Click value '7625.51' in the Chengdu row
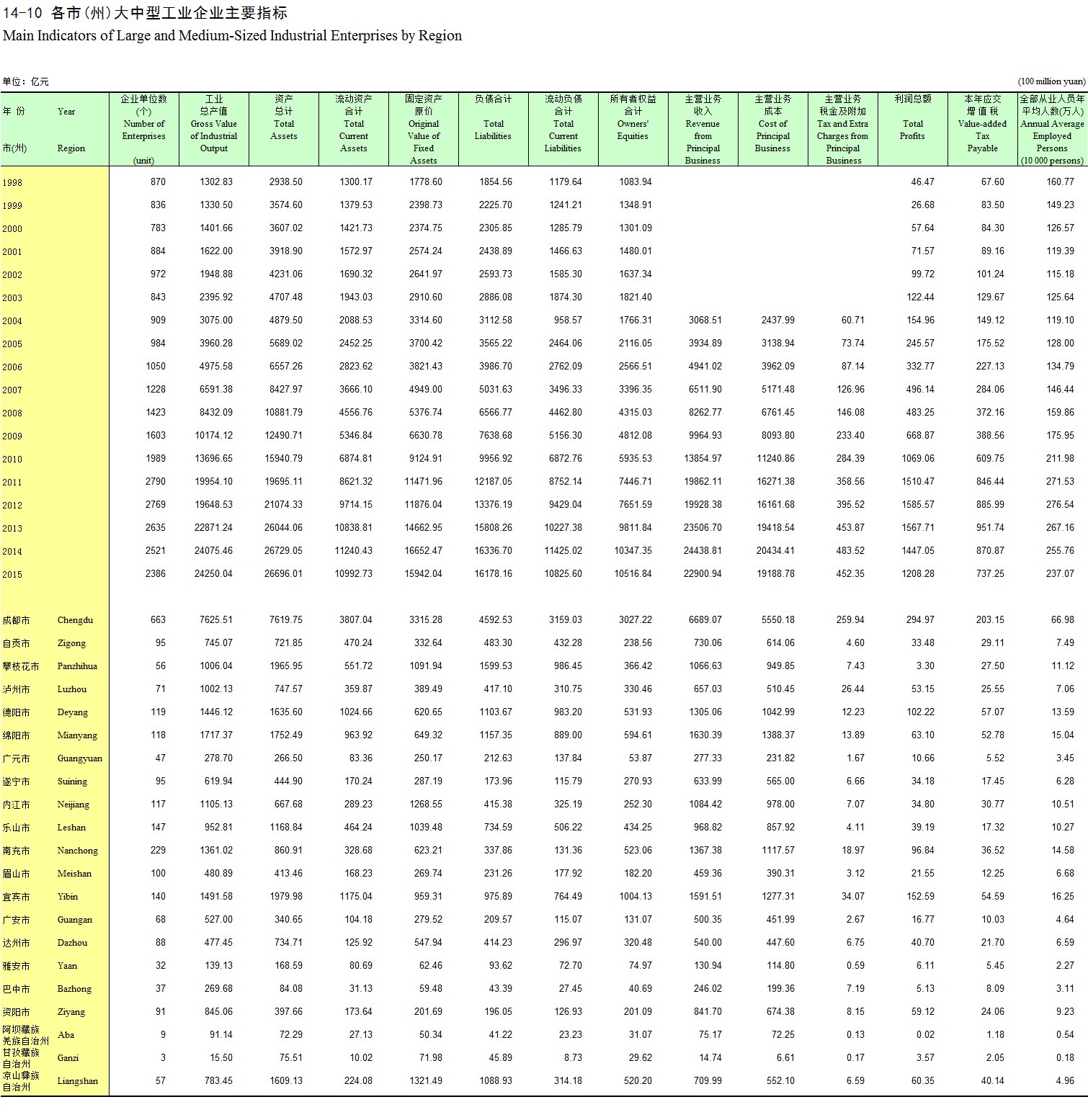This screenshot has height=1120, width=1088. pyautogui.click(x=216, y=620)
